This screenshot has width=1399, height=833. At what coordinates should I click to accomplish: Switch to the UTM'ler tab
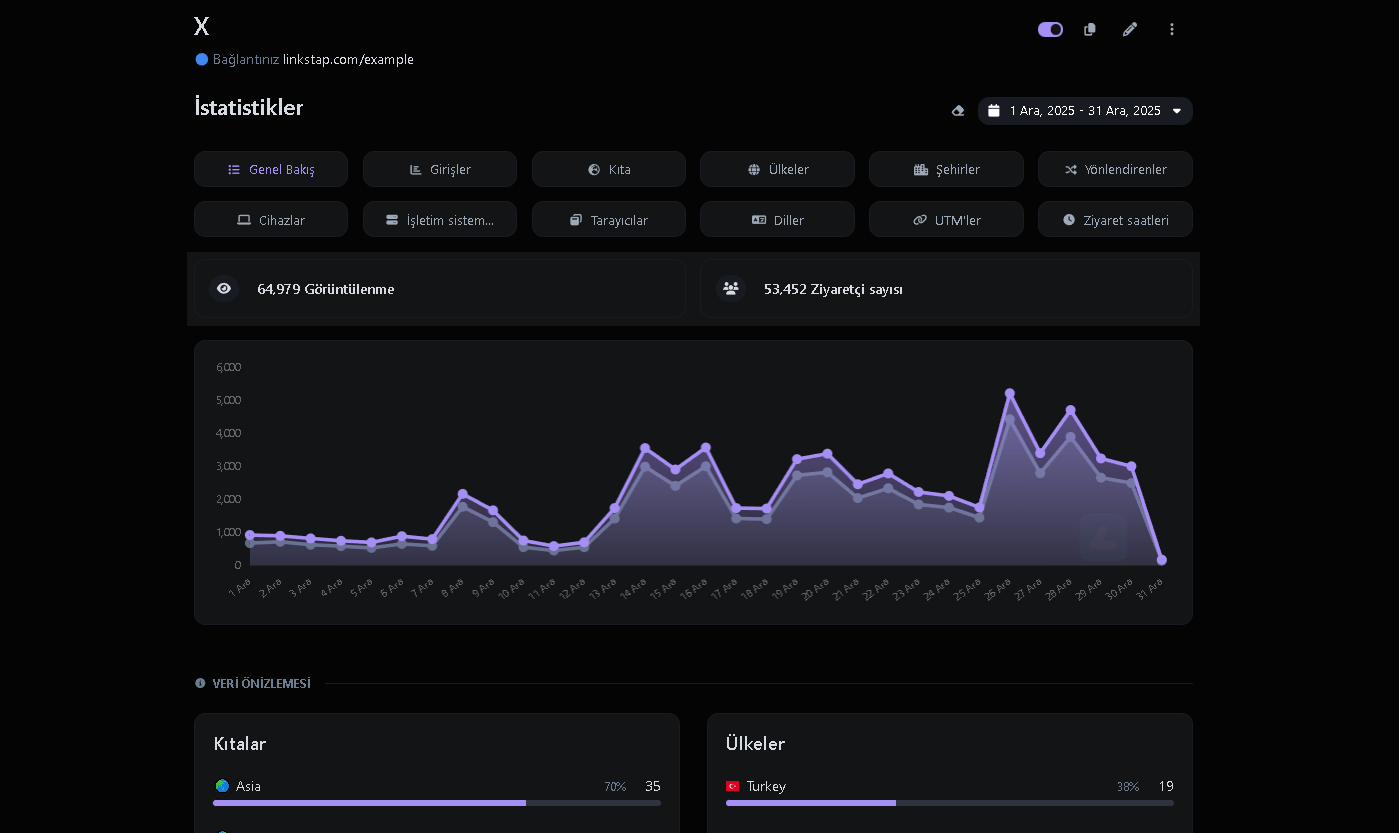tap(946, 219)
